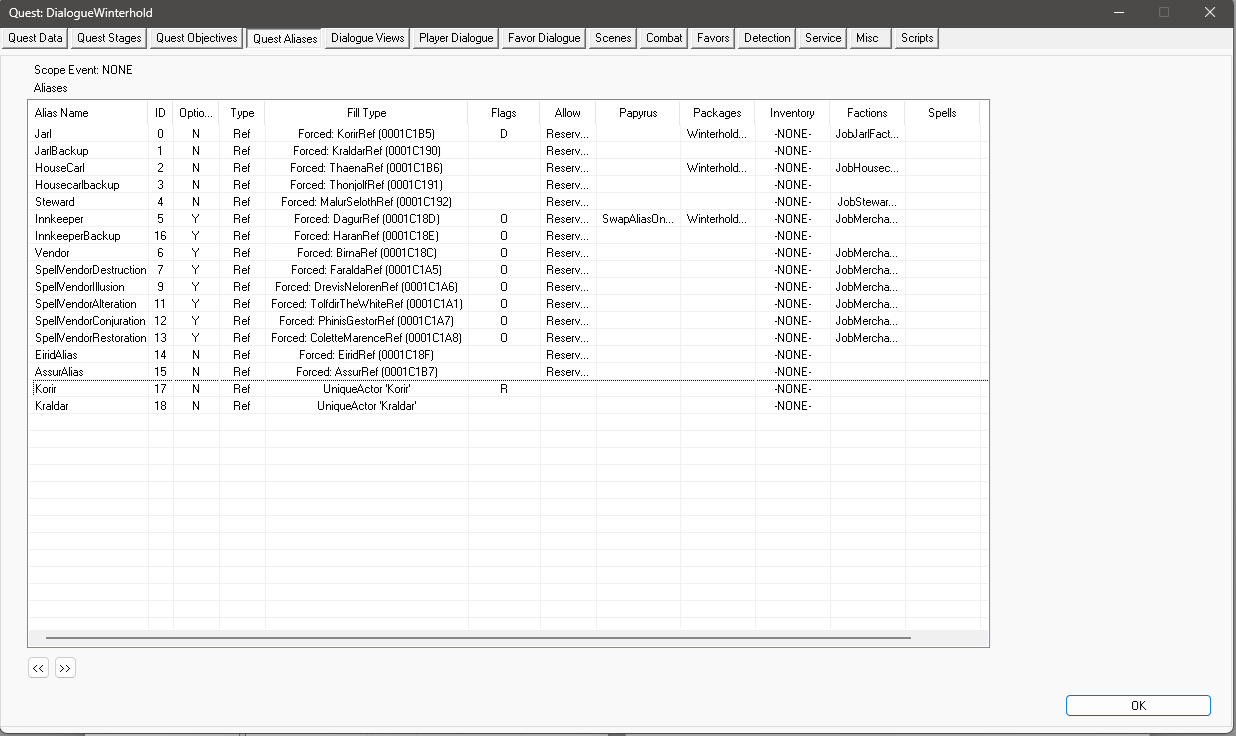Open the Detection tab
The image size is (1236, 736).
click(767, 38)
